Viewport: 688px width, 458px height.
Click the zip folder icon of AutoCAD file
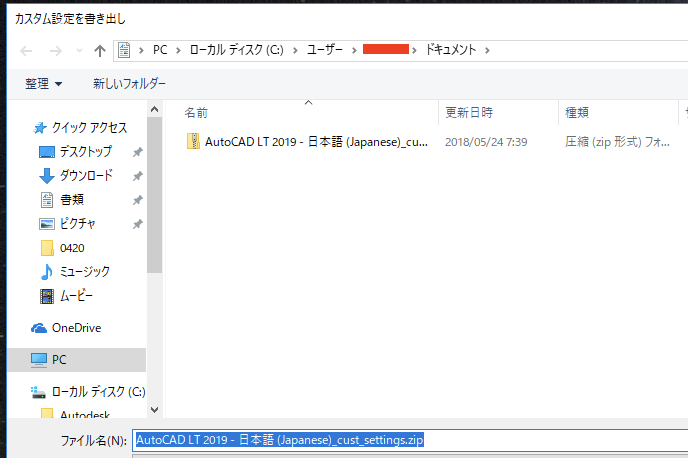[x=193, y=141]
